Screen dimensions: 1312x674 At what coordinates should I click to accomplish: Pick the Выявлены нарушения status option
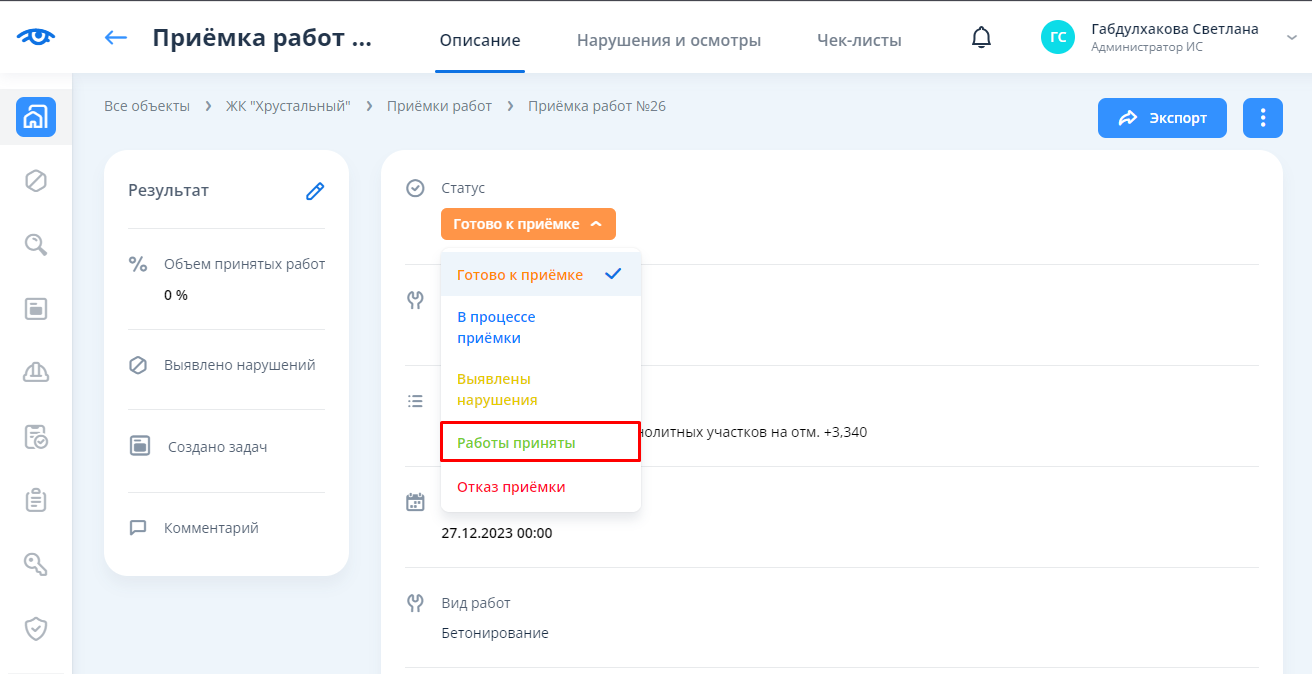click(x=497, y=389)
